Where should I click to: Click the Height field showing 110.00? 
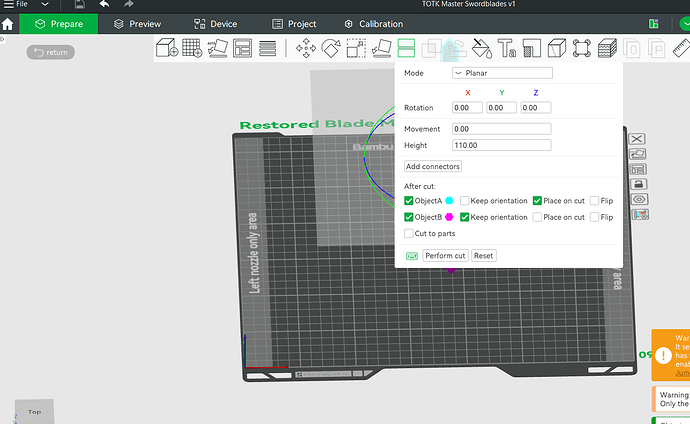click(501, 145)
